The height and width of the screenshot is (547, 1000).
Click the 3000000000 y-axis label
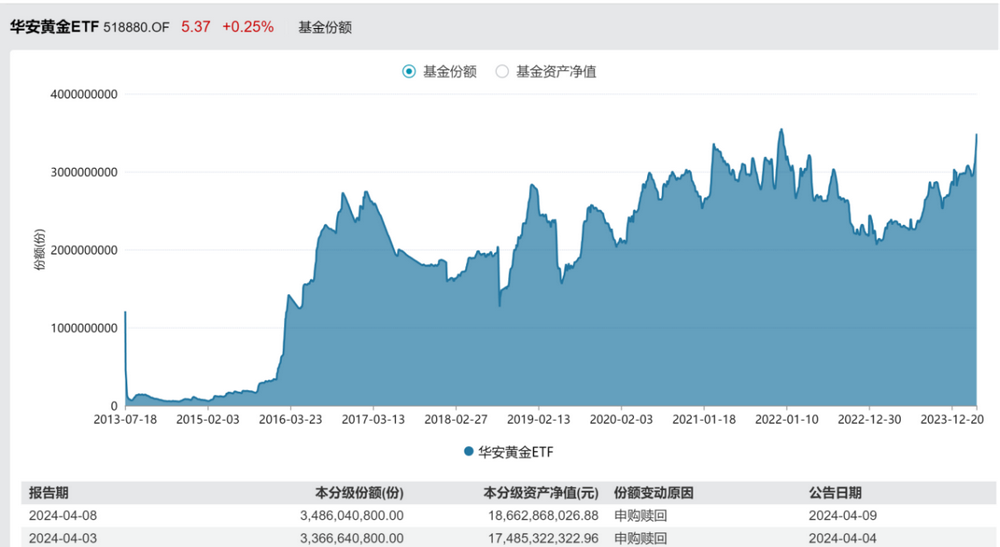(84, 172)
